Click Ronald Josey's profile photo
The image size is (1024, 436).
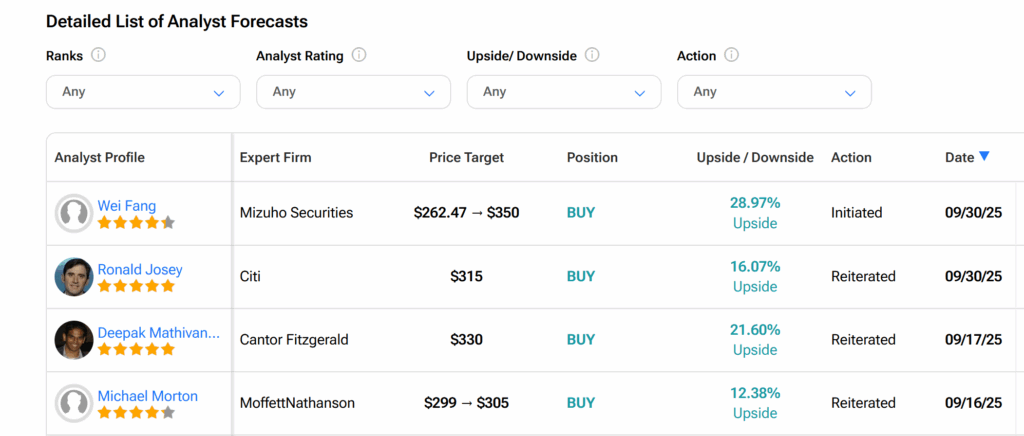73,277
